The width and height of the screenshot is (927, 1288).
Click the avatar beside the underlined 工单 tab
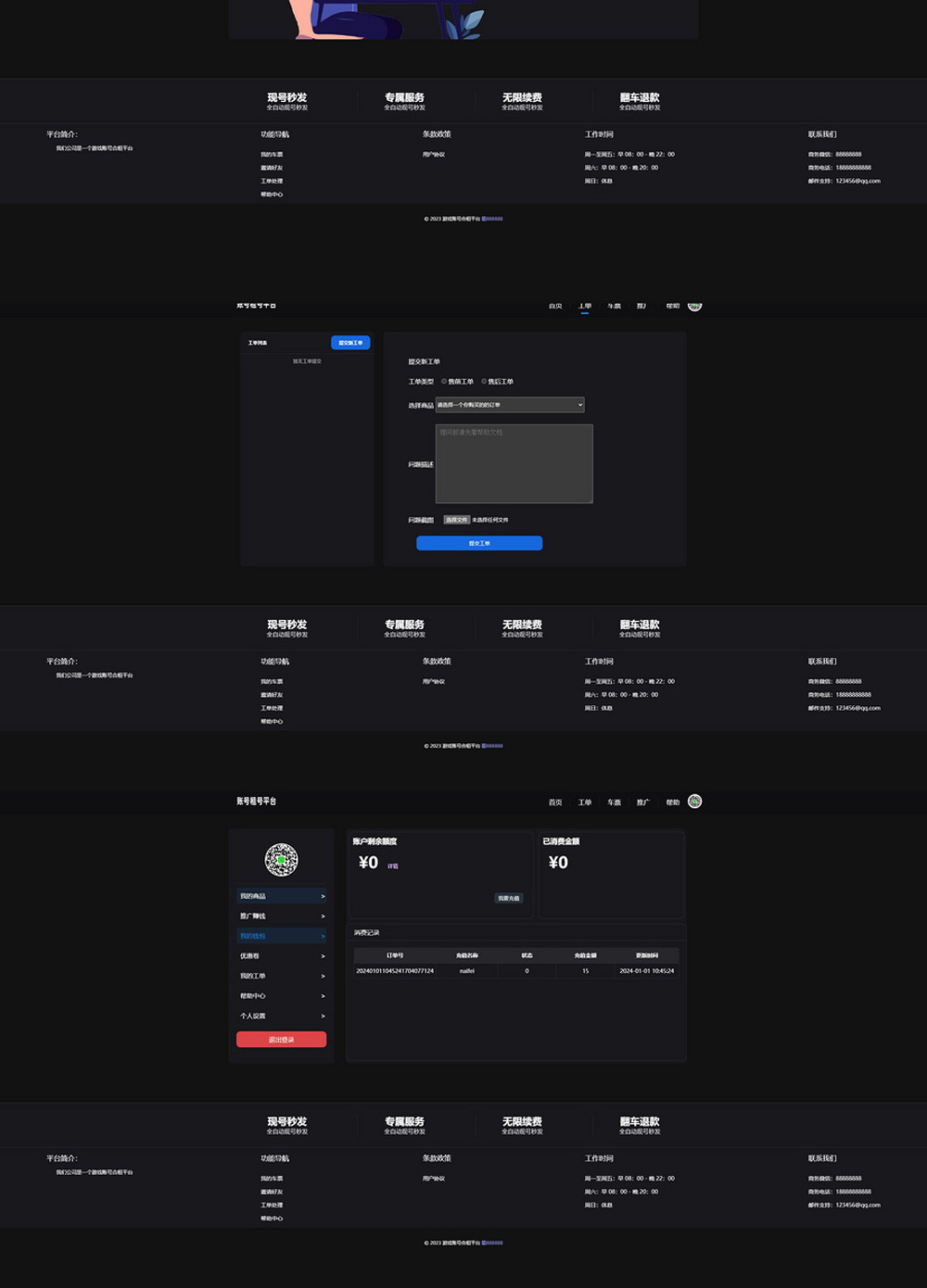(x=695, y=306)
